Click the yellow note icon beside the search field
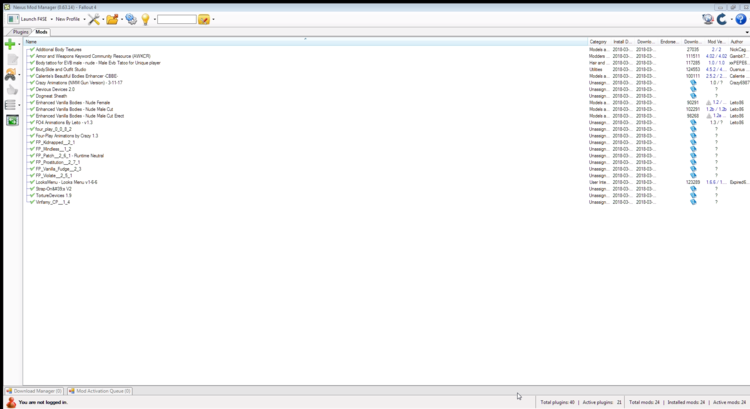This screenshot has height=409, width=750. click(204, 20)
